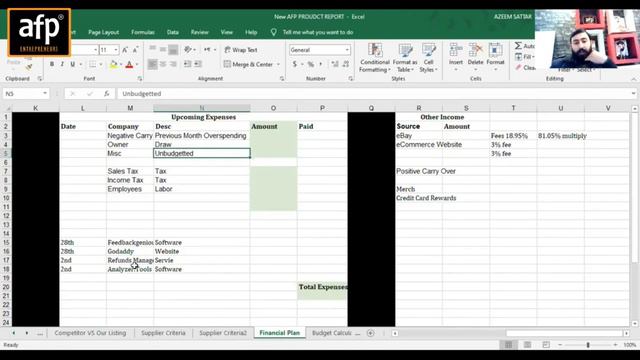This screenshot has height=360, width=640.
Task: Decrease font size with small A
Action: 135,50
